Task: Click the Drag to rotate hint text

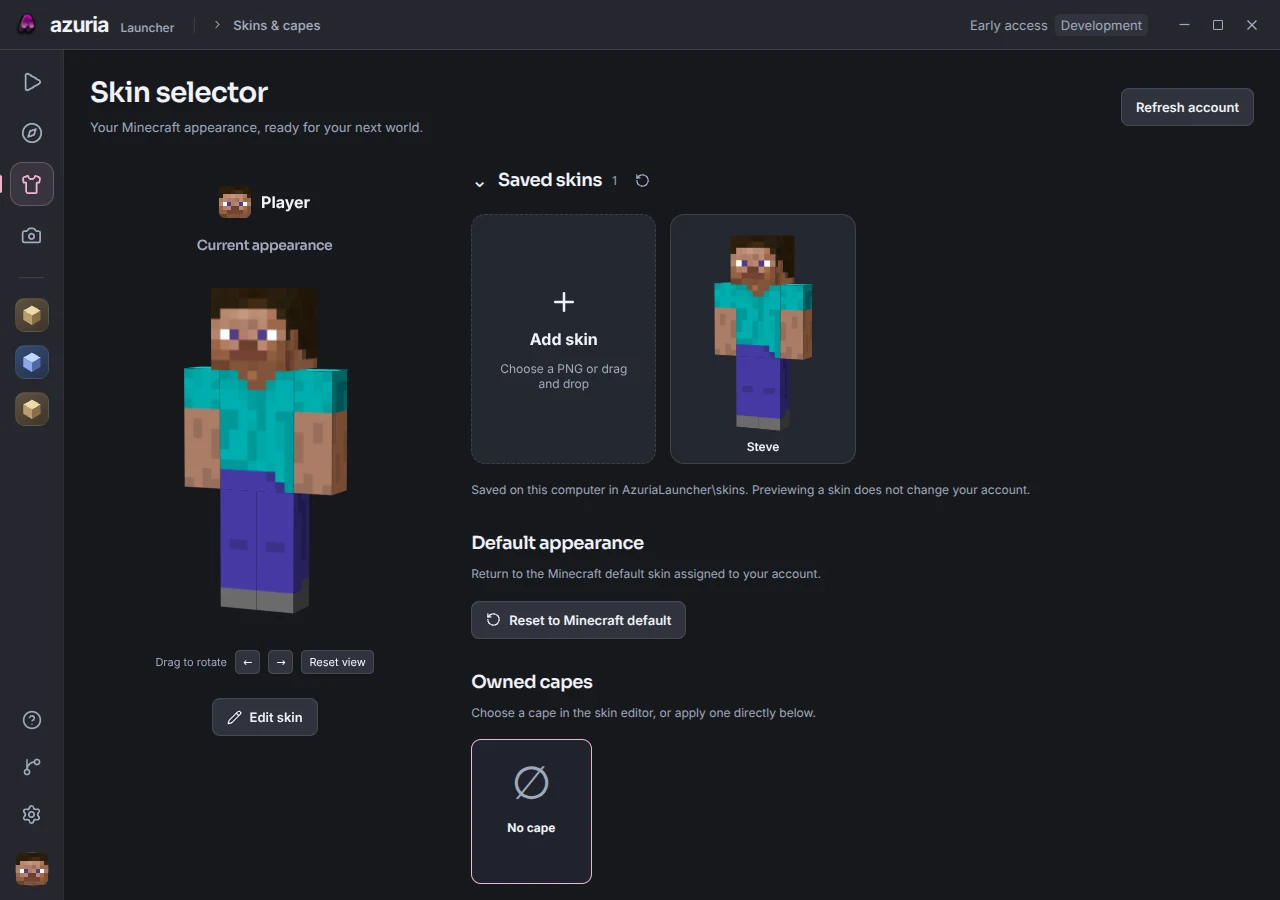Action: [x=191, y=662]
